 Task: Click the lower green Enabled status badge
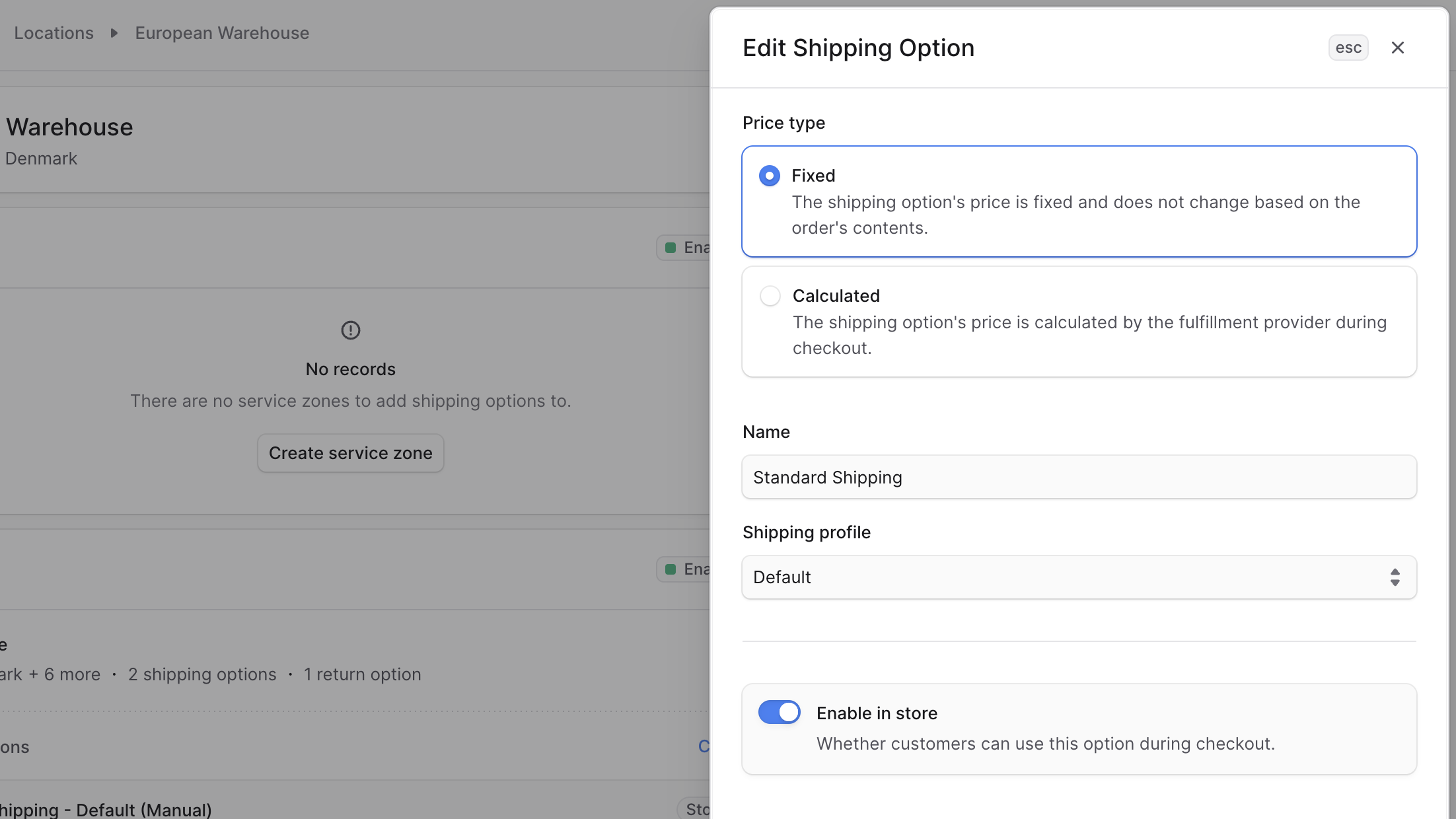pos(684,569)
